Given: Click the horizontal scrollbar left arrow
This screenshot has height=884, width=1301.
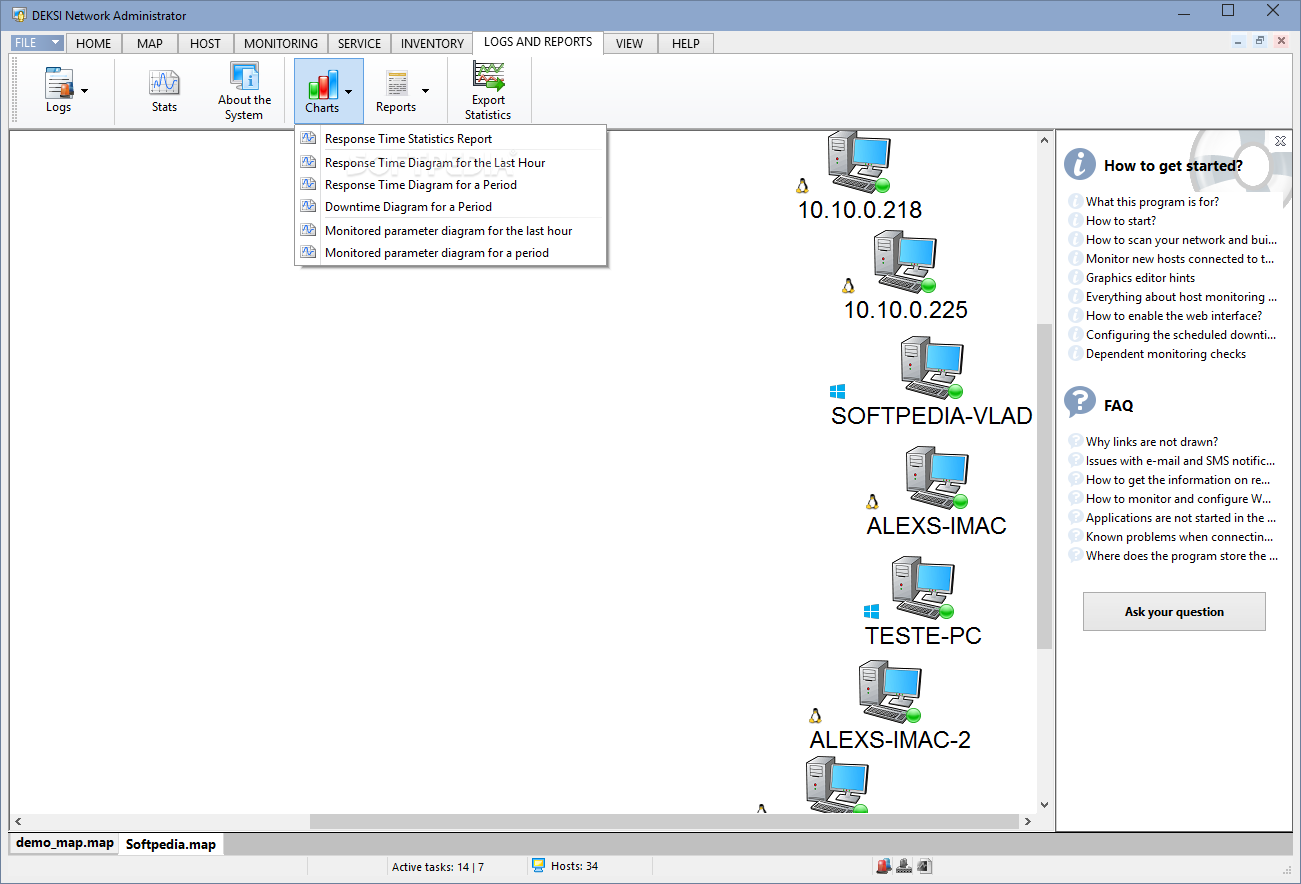Looking at the screenshot, I should [18, 821].
